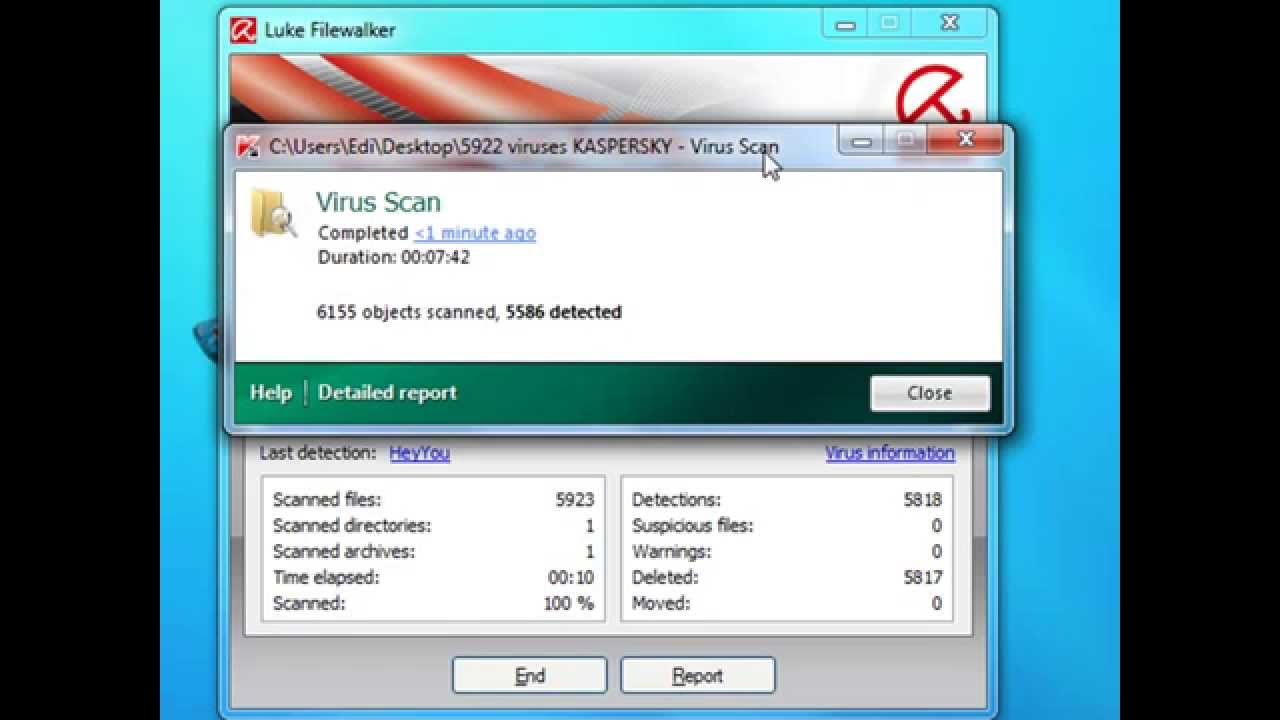Image resolution: width=1280 pixels, height=720 pixels.
Task: Open Help in the Virus Scan dialog
Action: (x=270, y=393)
